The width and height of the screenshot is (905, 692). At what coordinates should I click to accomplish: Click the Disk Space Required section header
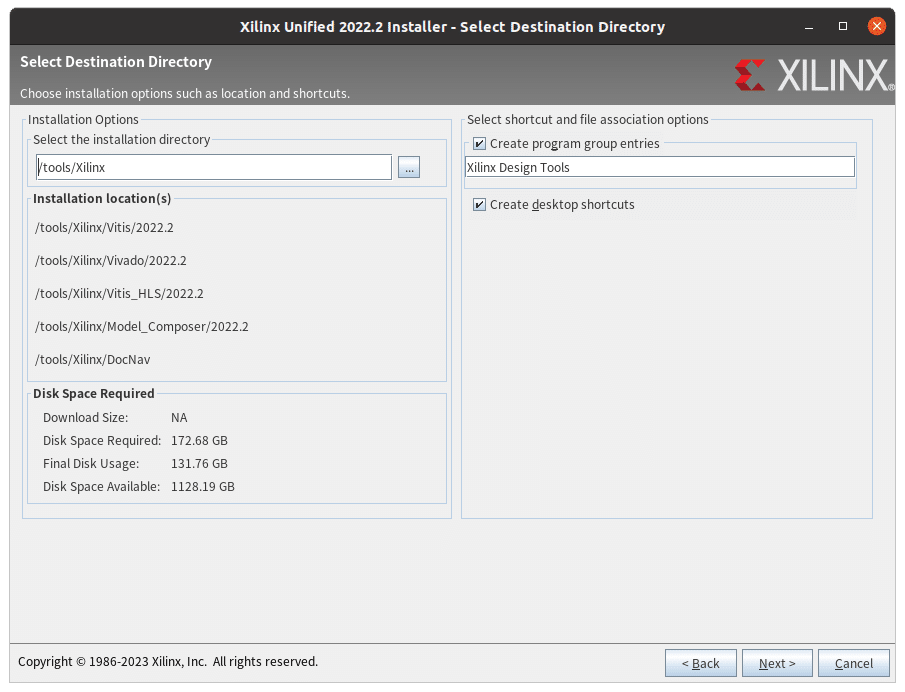[93, 393]
